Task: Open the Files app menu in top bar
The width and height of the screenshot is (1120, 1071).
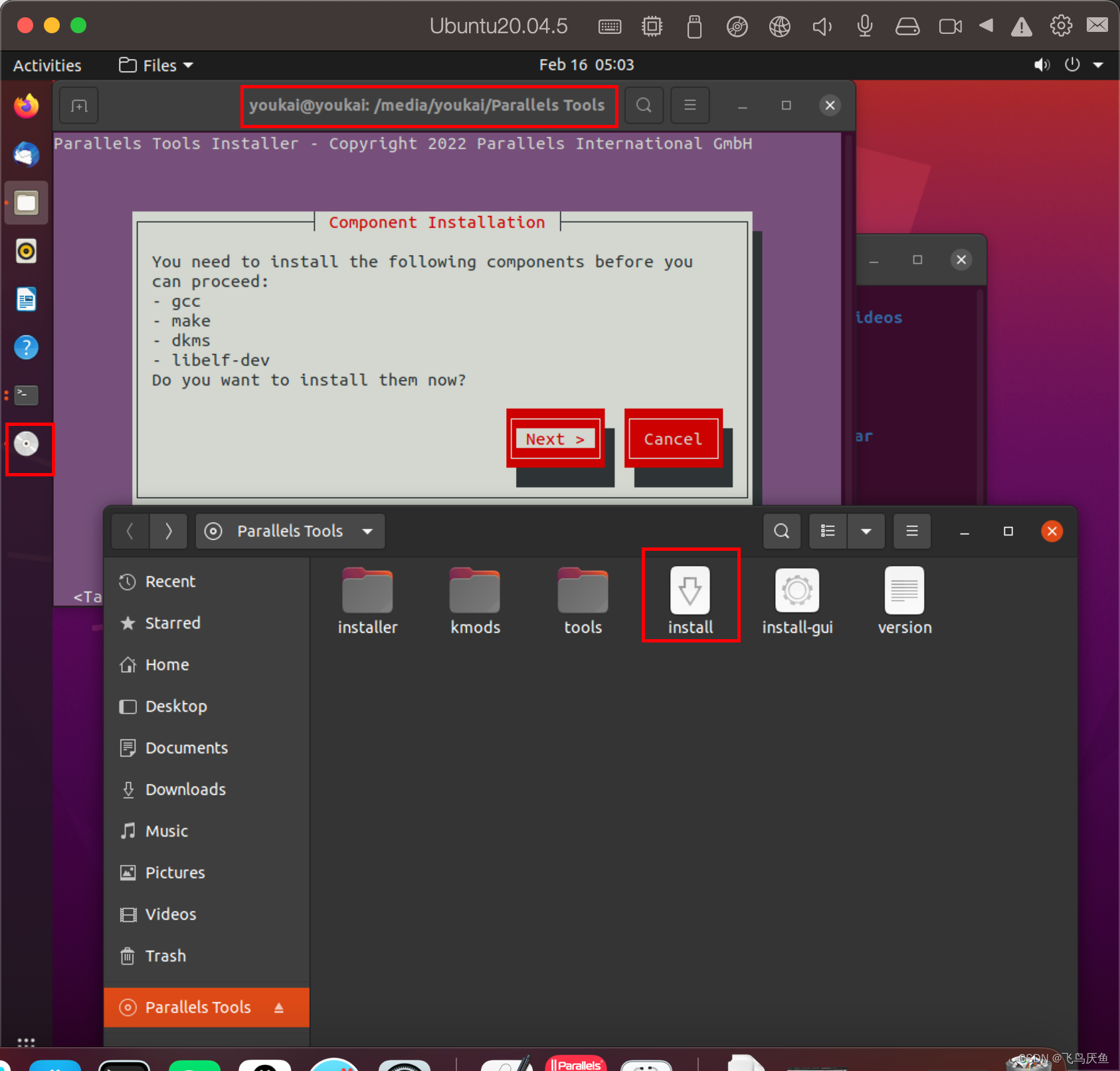Action: 156,66
